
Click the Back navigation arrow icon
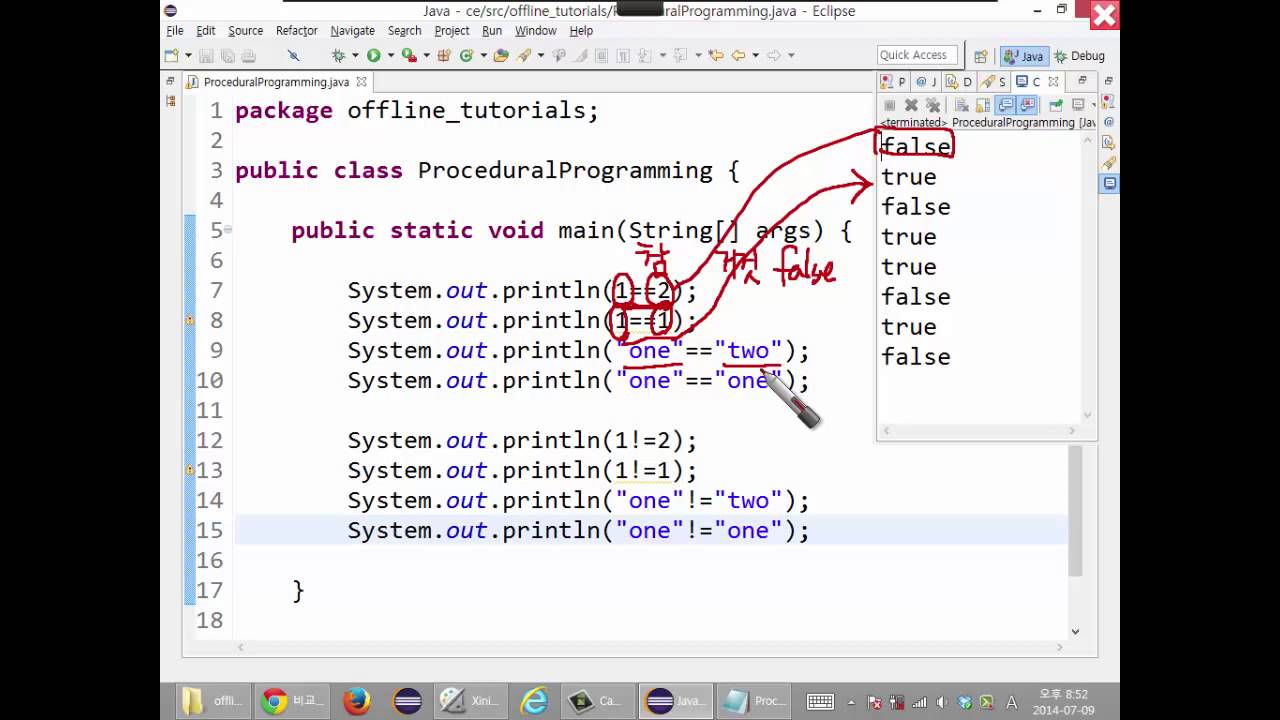click(x=738, y=56)
